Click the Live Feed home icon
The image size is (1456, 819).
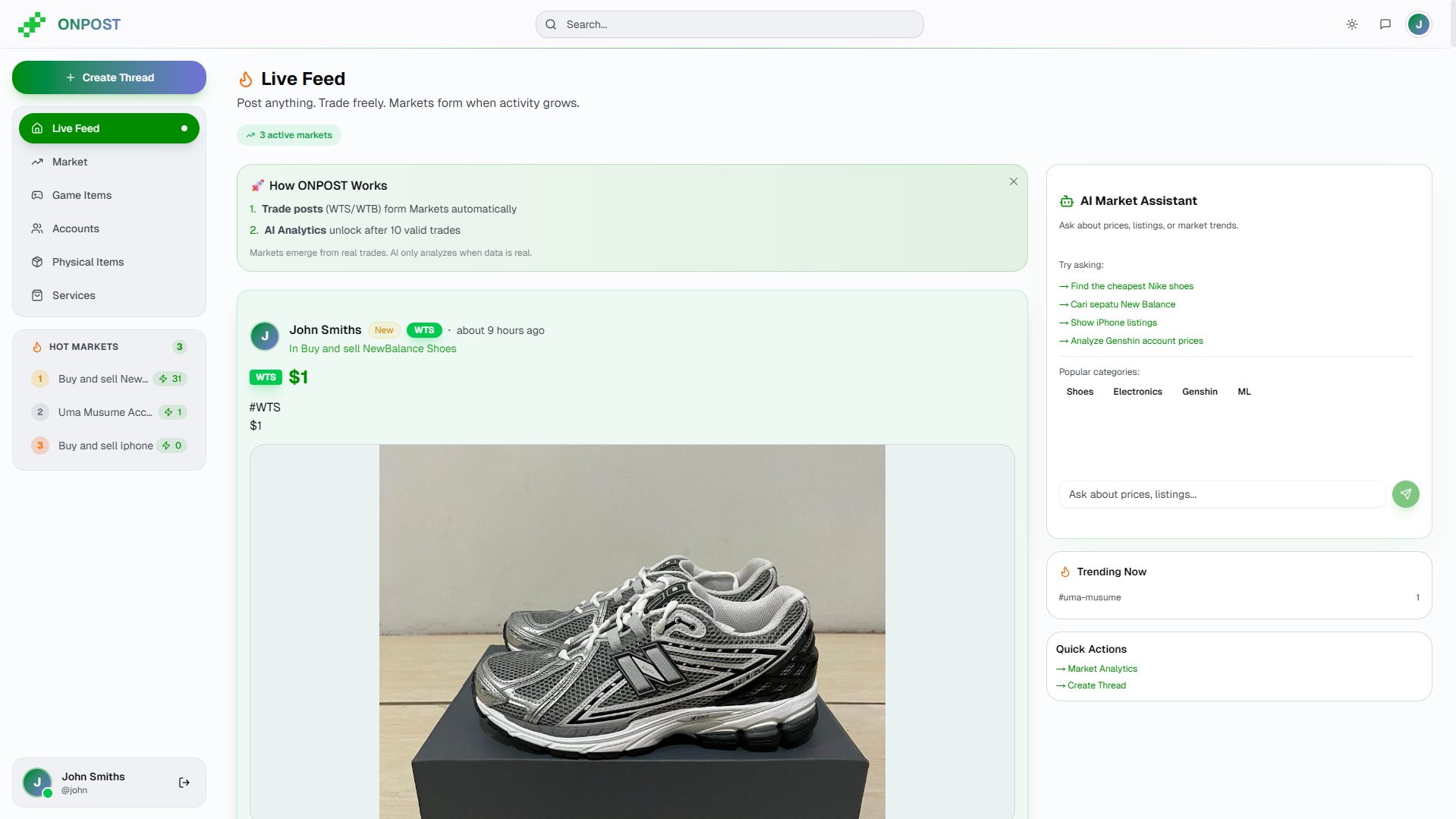37,128
